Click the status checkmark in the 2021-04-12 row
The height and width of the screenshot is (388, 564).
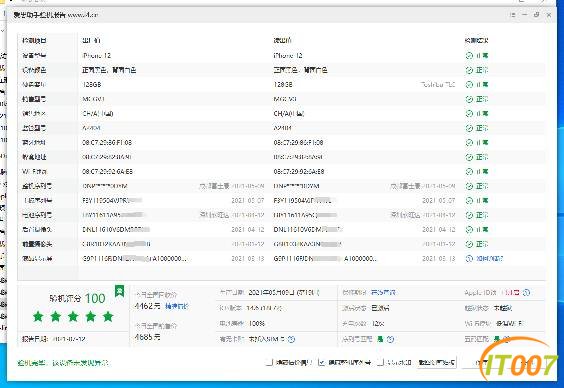[x=469, y=229]
